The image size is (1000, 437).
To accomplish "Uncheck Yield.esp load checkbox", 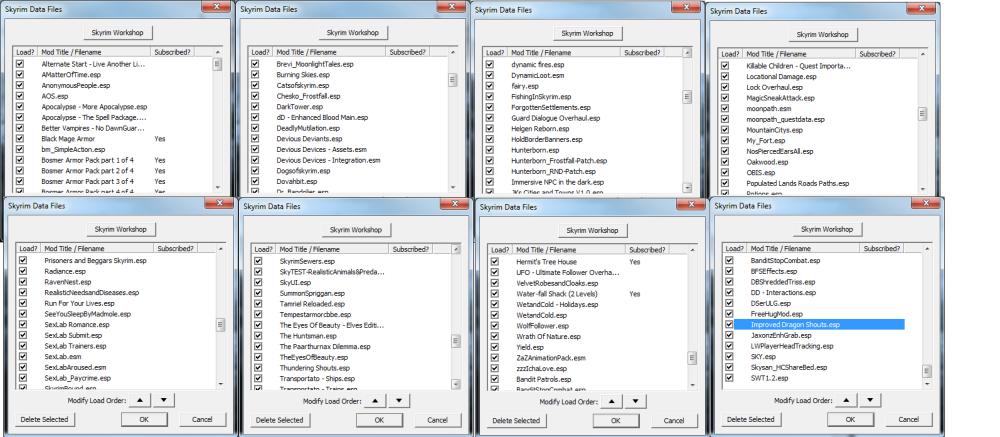I will (494, 347).
